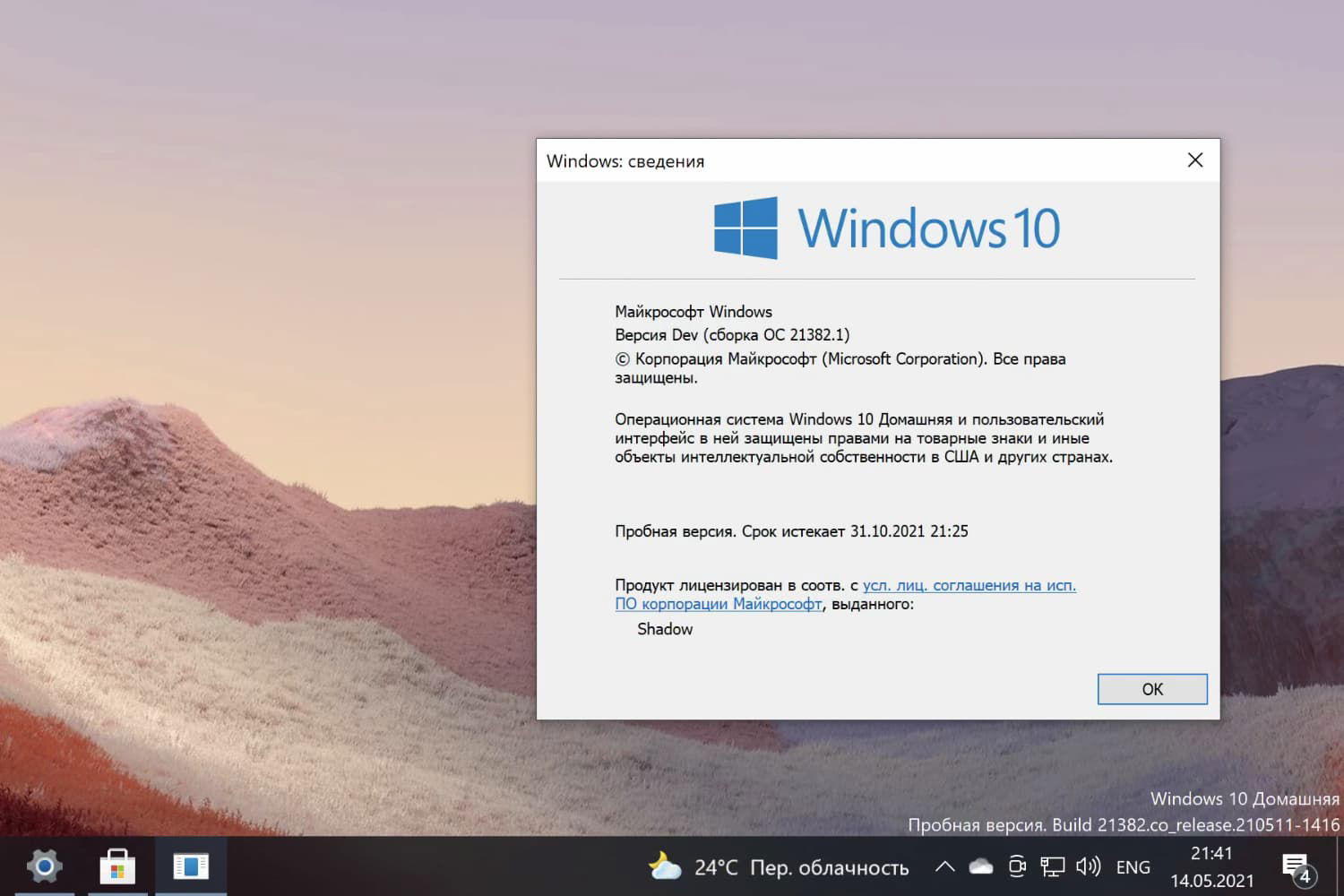Click OK to close the dialog
This screenshot has width=1344, height=896.
[x=1152, y=689]
